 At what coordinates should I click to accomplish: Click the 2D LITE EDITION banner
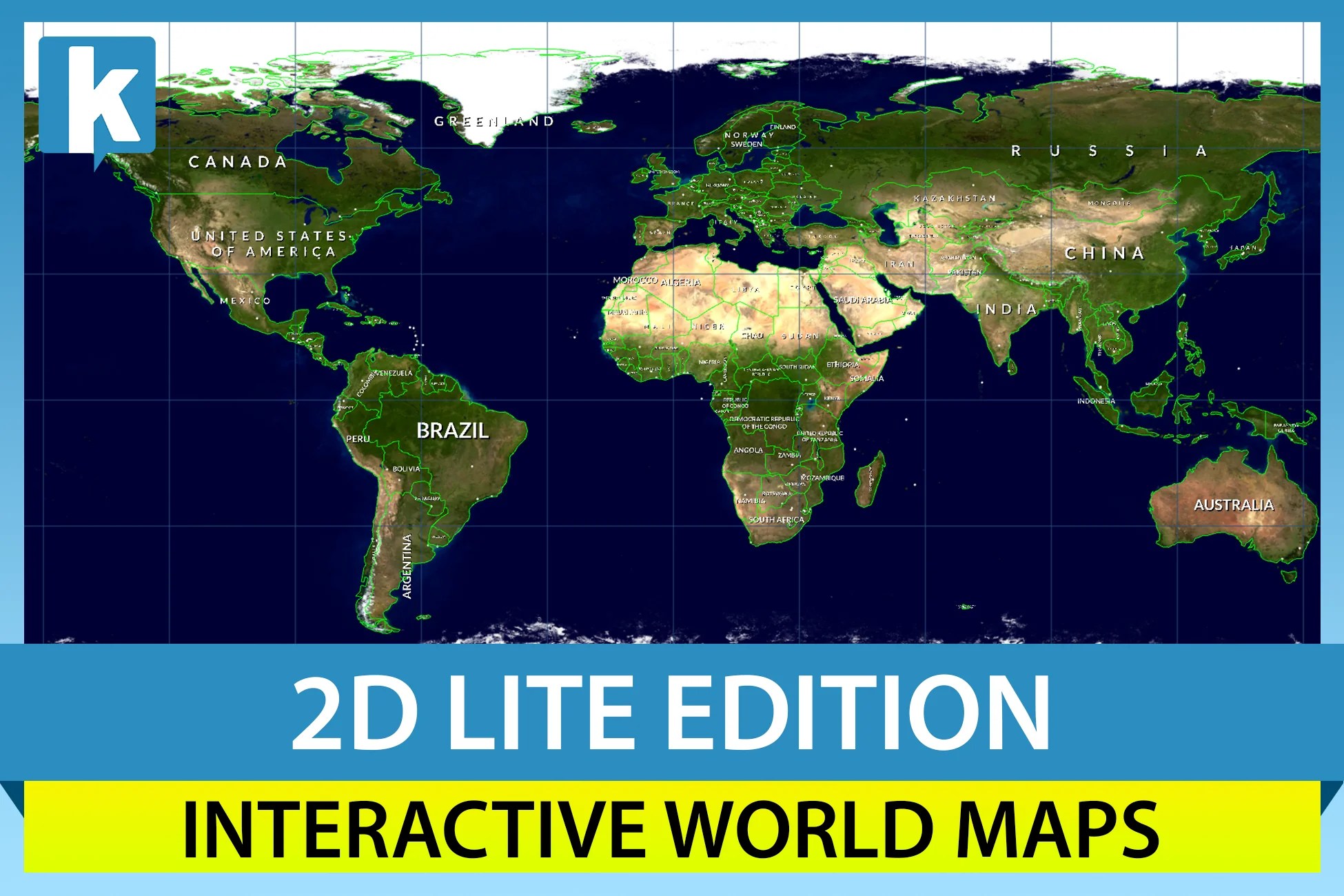click(671, 713)
